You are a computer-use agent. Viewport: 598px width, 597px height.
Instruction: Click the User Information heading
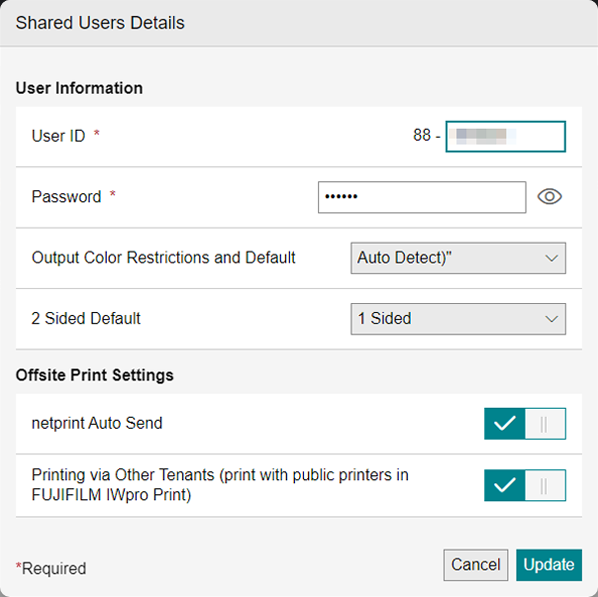[79, 88]
